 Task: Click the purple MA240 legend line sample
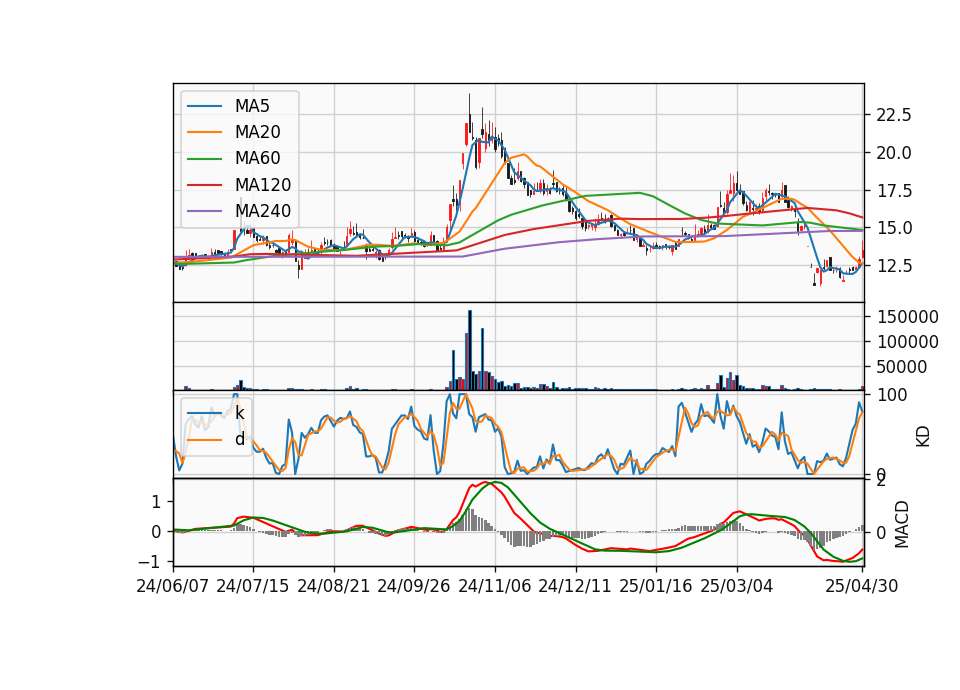(204, 211)
